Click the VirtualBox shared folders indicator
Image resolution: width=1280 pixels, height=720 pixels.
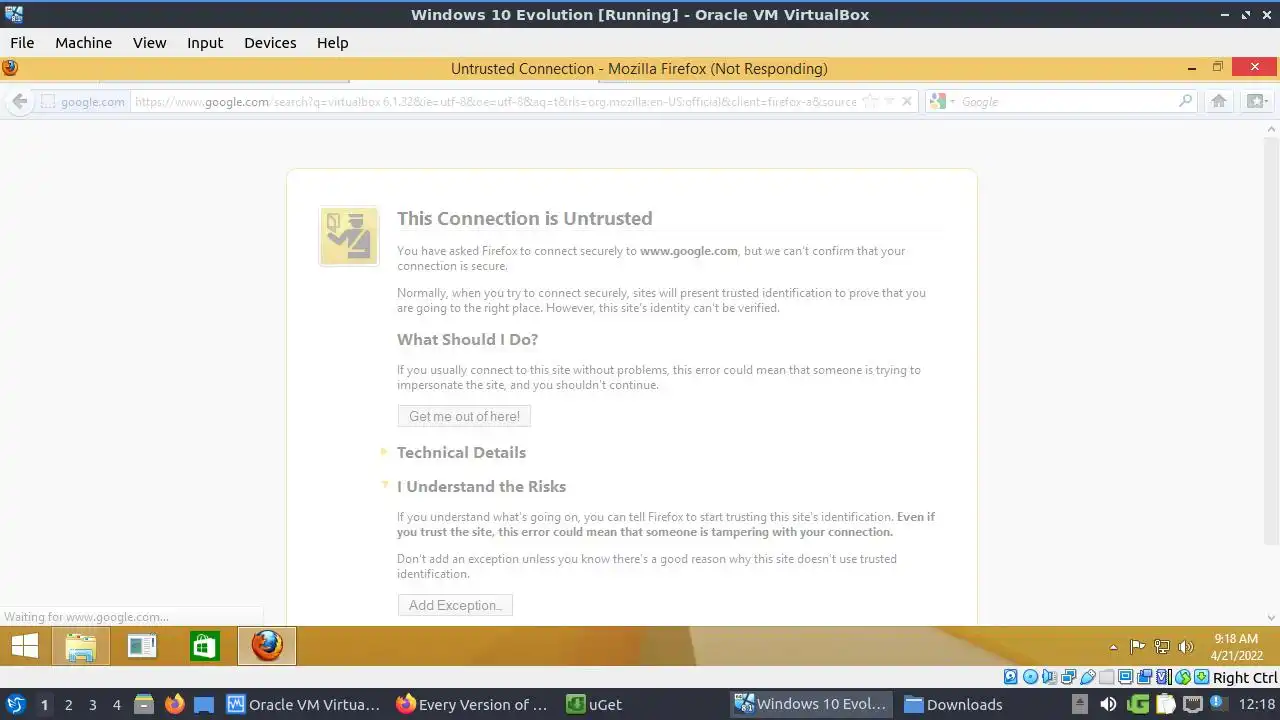click(x=1107, y=677)
